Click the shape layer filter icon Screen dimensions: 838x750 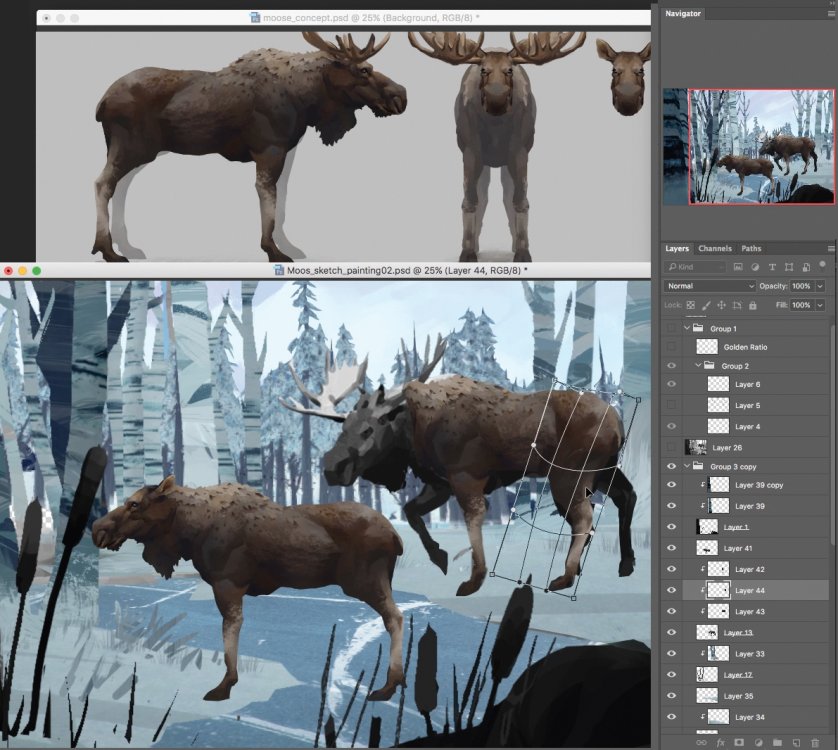[x=789, y=267]
